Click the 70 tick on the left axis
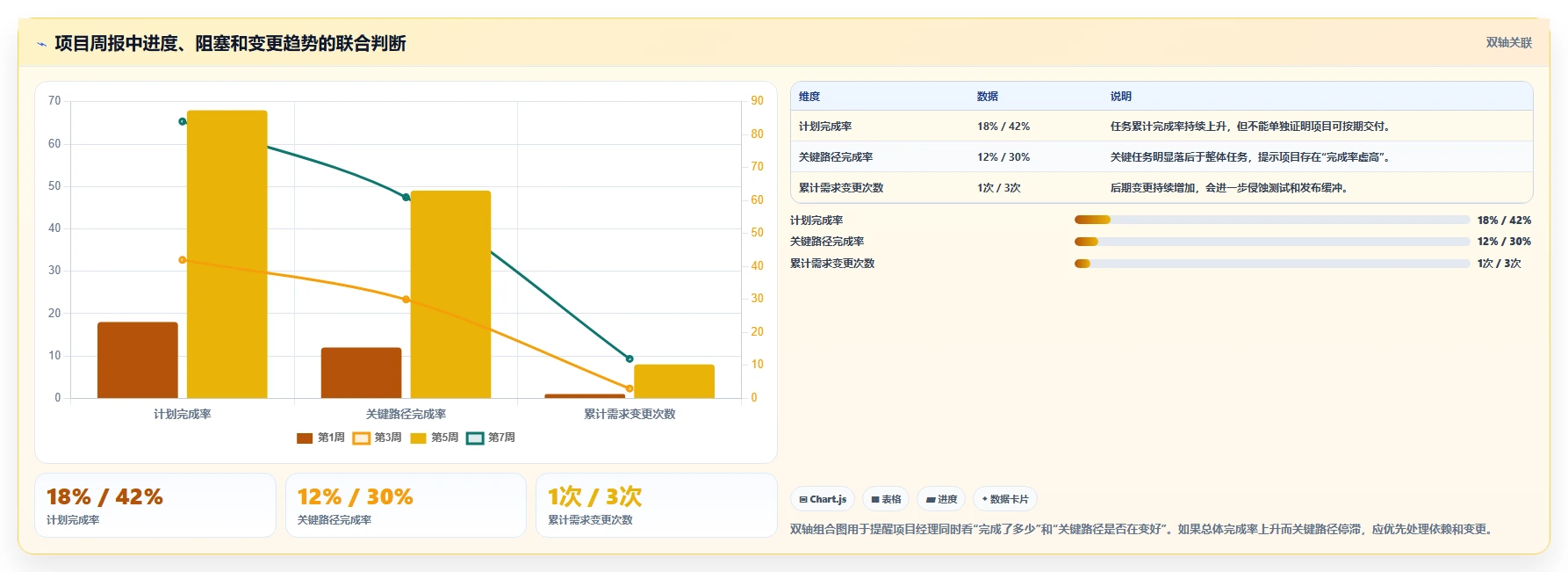 [54, 101]
